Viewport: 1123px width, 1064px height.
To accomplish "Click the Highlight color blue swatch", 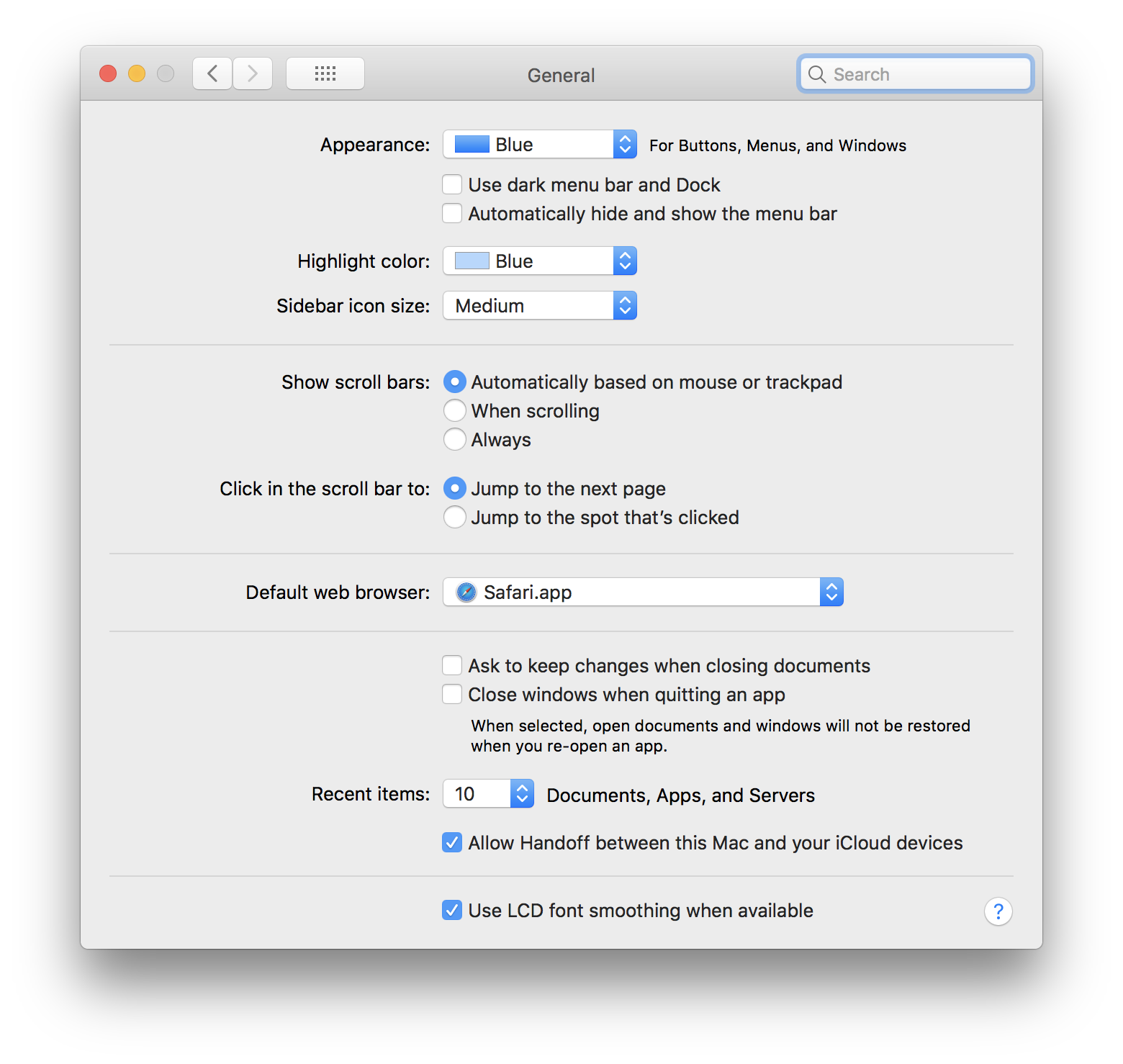I will pyautogui.click(x=472, y=261).
